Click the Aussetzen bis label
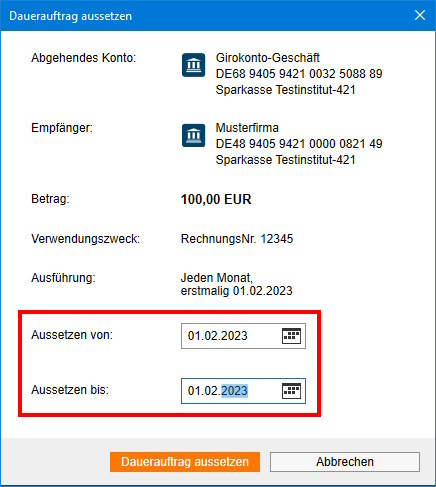This screenshot has width=436, height=487. click(x=70, y=390)
